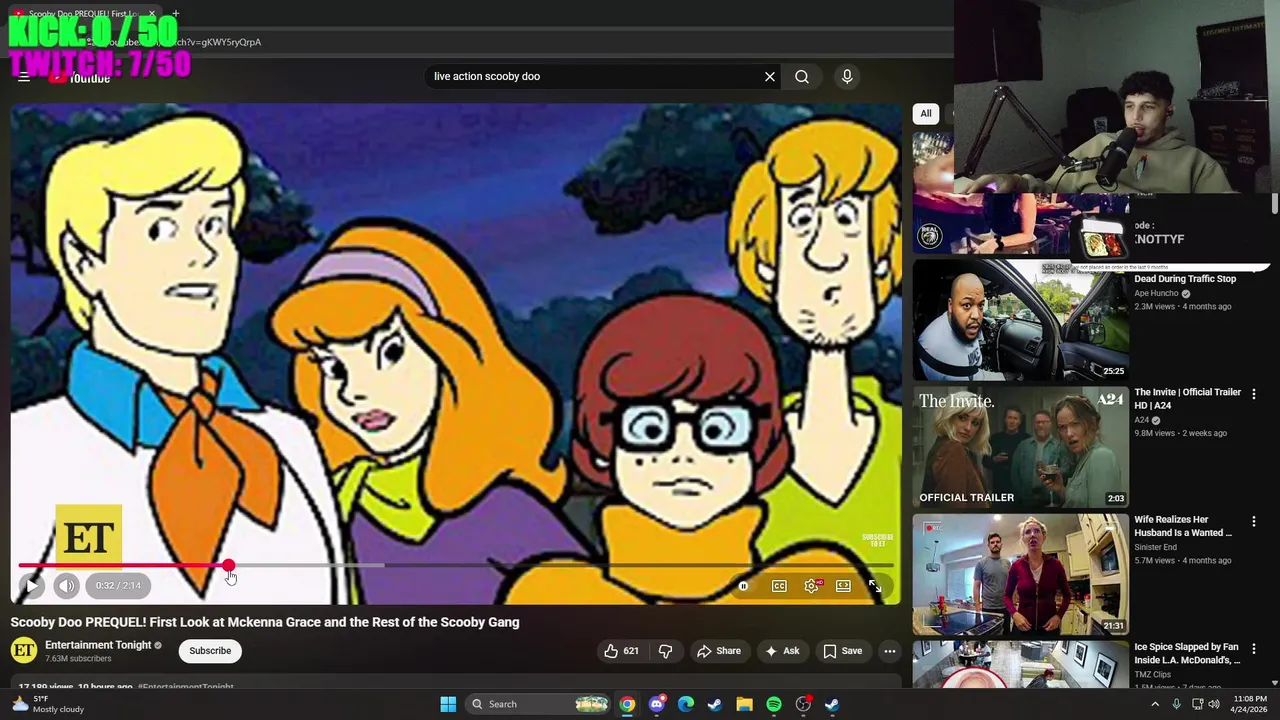Viewport: 1280px width, 720px height.
Task: Open first Steam icon next to Edge
Action: tap(715, 704)
